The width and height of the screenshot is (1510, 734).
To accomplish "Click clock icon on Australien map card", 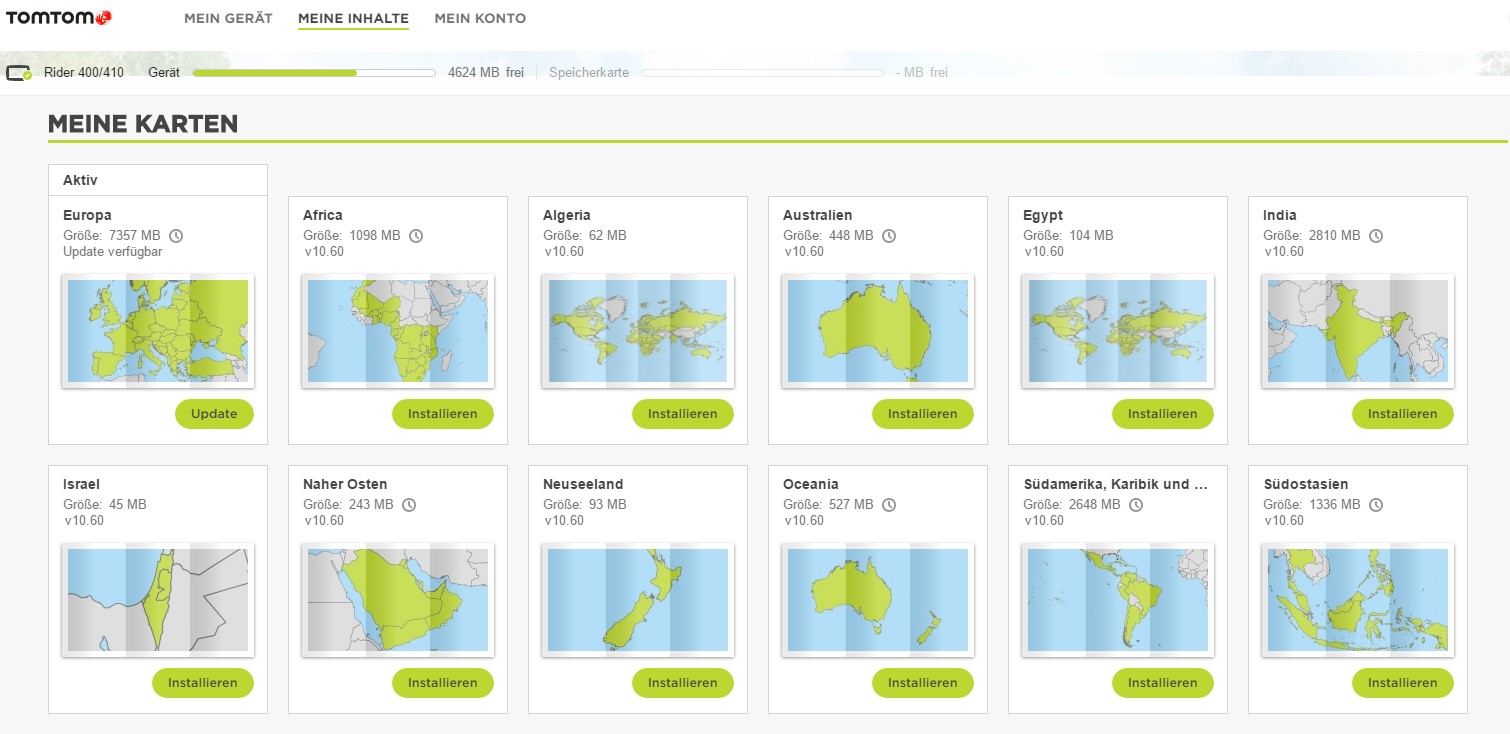I will point(889,236).
